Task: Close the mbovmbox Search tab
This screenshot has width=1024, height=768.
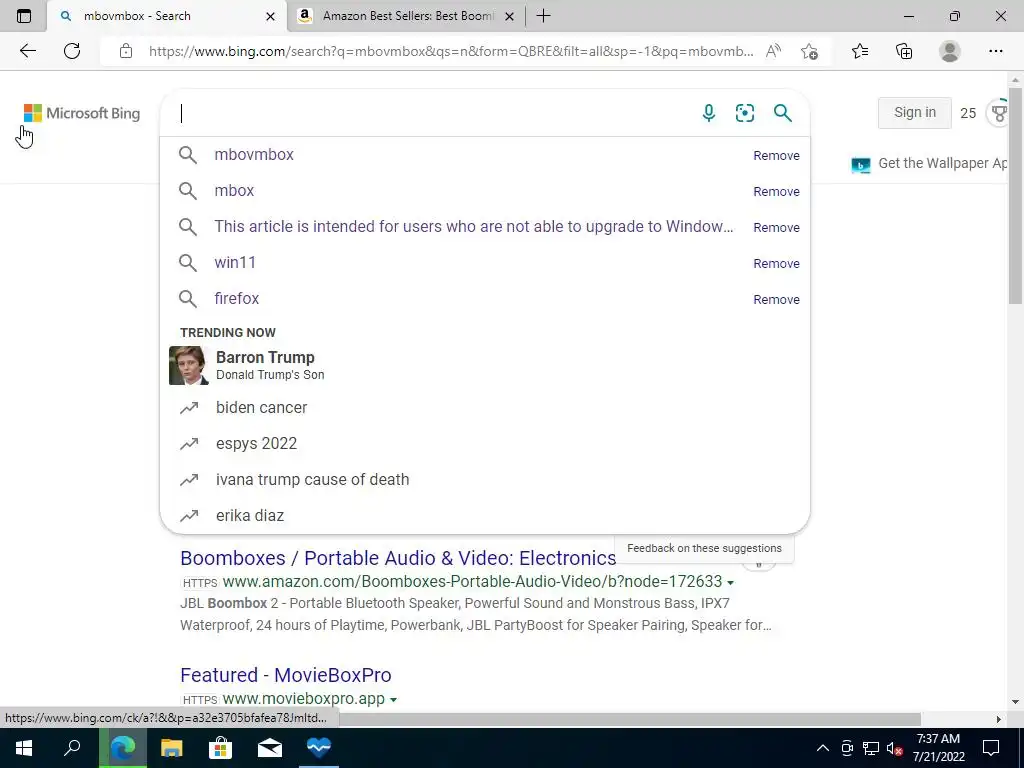Action: [270, 16]
